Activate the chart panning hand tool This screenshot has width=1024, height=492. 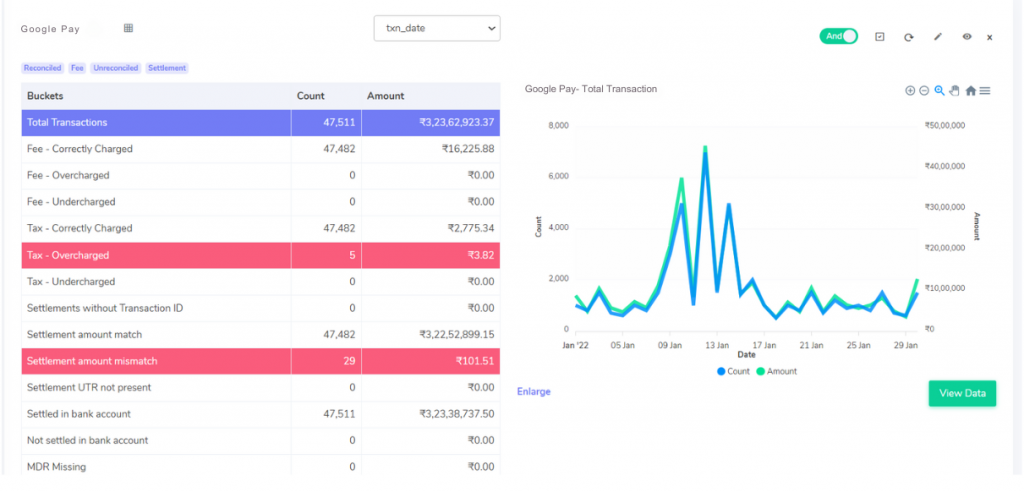(954, 91)
